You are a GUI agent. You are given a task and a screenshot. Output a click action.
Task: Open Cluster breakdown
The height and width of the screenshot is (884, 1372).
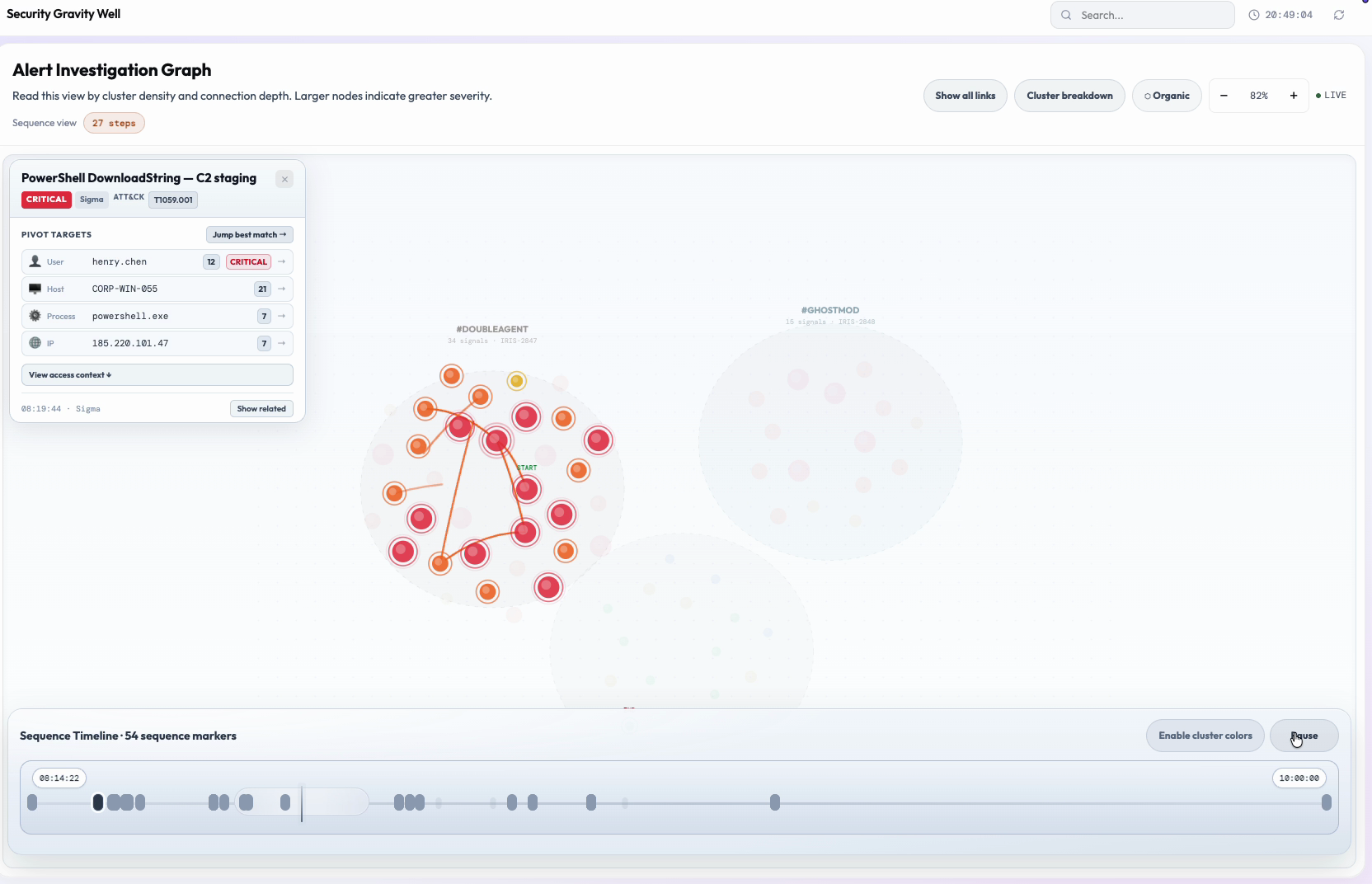coord(1069,96)
